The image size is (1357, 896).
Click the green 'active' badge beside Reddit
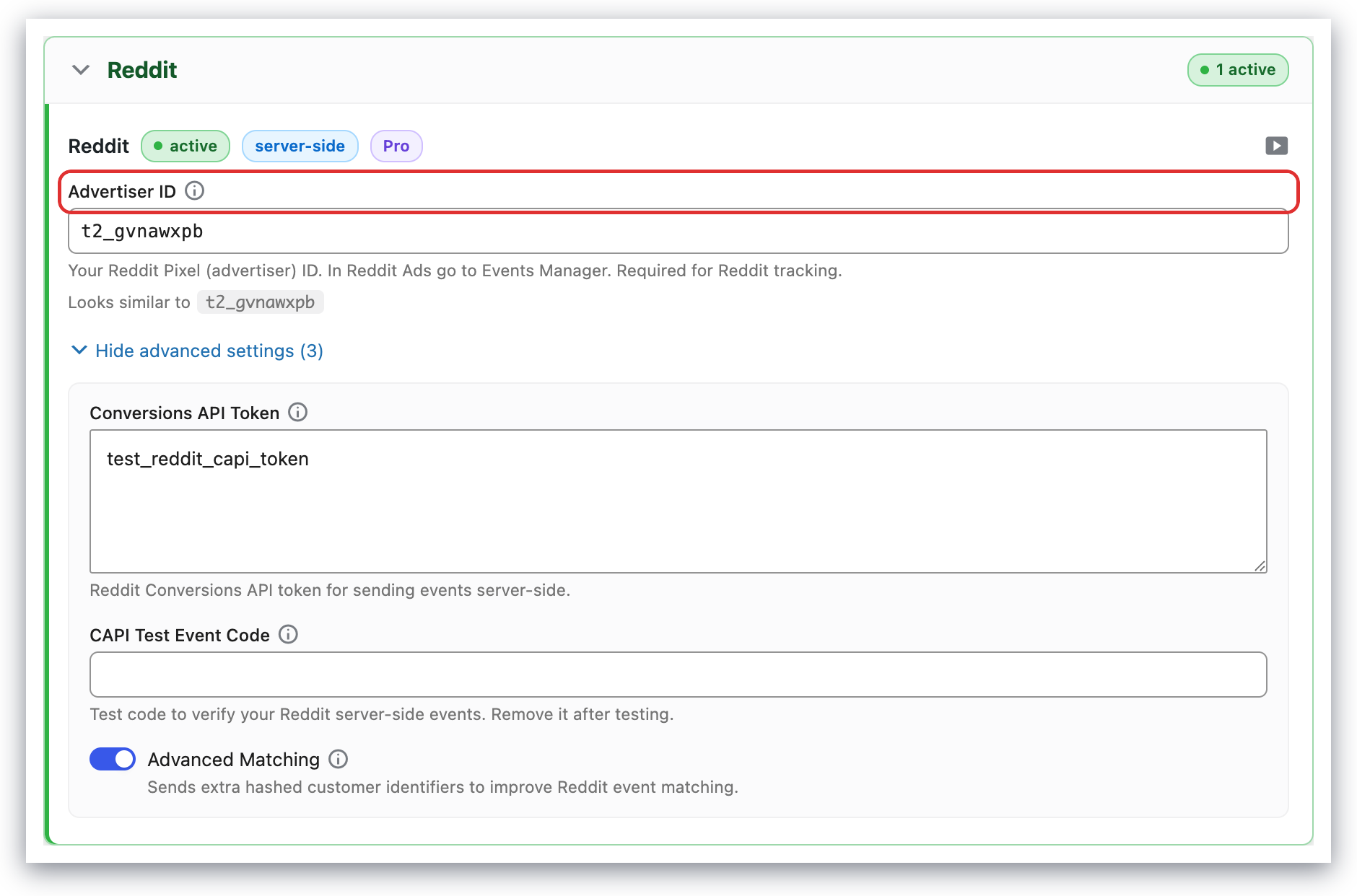pos(186,146)
